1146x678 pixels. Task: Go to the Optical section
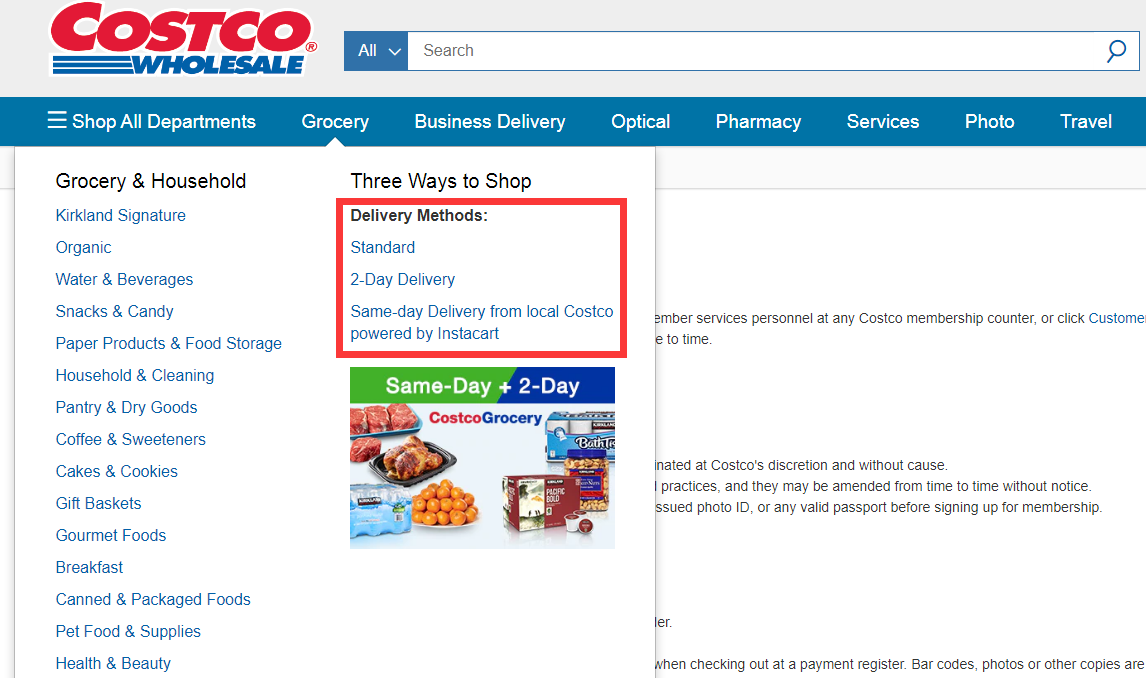640,121
